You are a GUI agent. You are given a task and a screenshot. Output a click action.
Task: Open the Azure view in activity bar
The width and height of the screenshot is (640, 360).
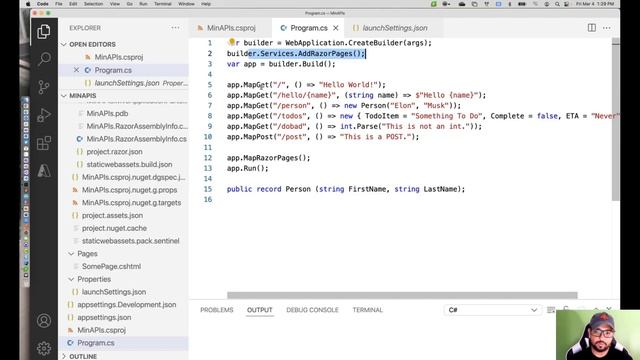(44, 170)
